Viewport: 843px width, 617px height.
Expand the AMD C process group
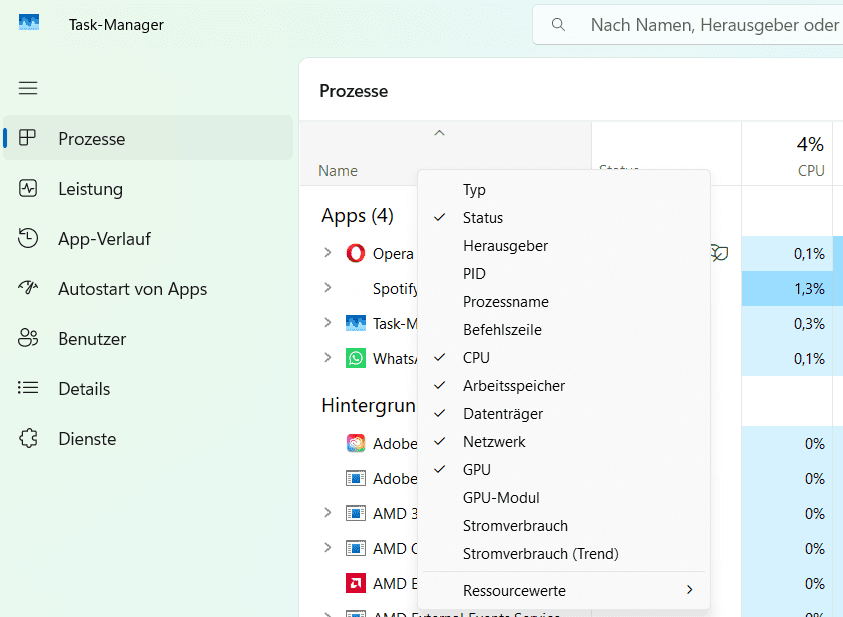[x=327, y=548]
